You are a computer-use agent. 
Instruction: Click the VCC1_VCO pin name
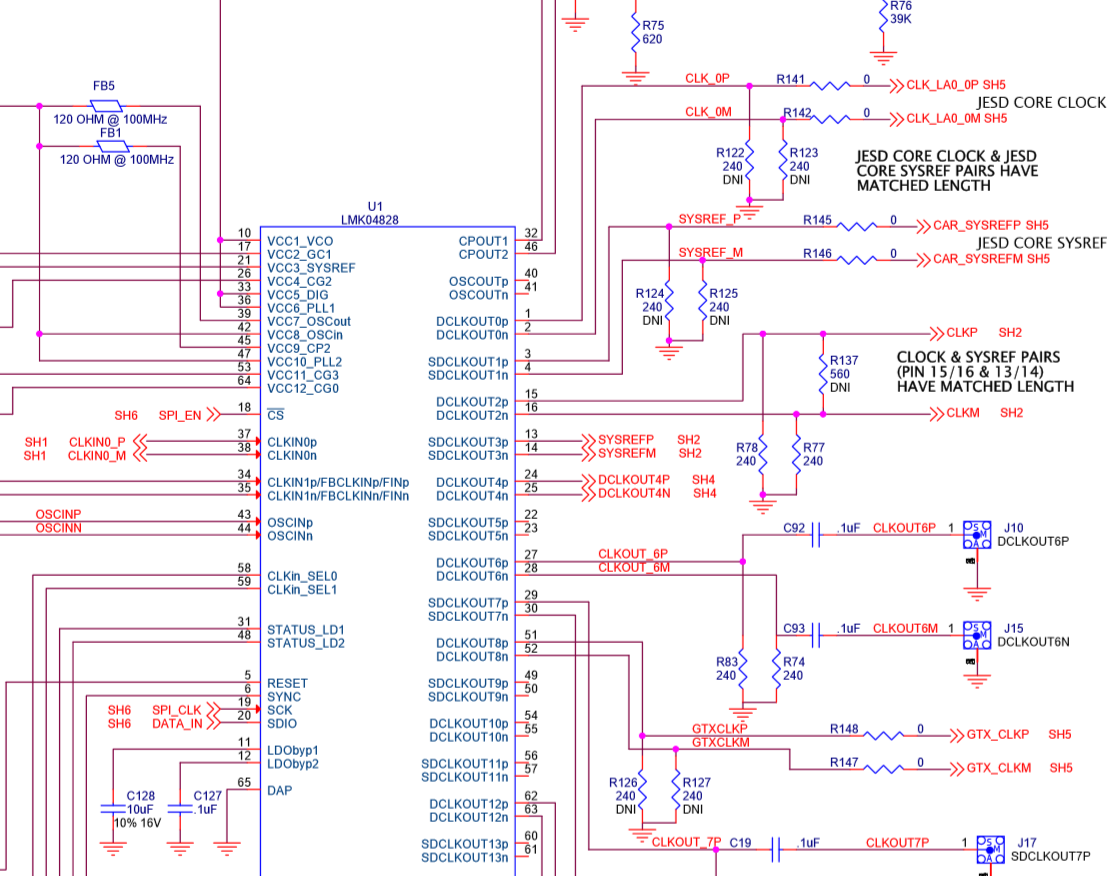point(300,241)
